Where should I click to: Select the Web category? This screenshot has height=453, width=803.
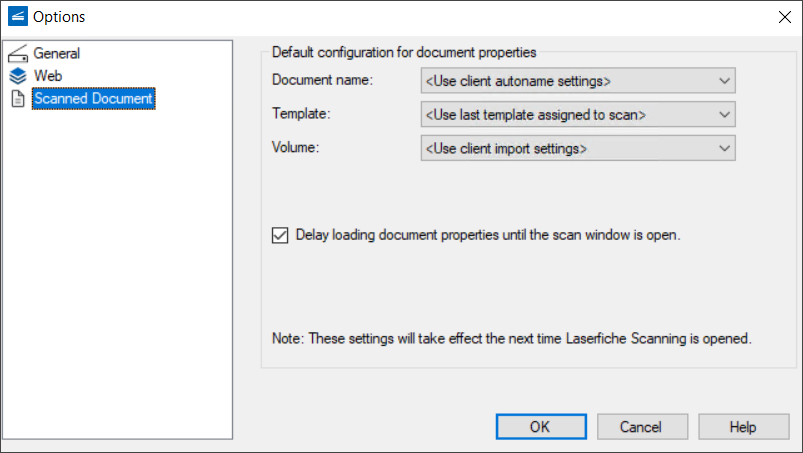click(x=48, y=76)
